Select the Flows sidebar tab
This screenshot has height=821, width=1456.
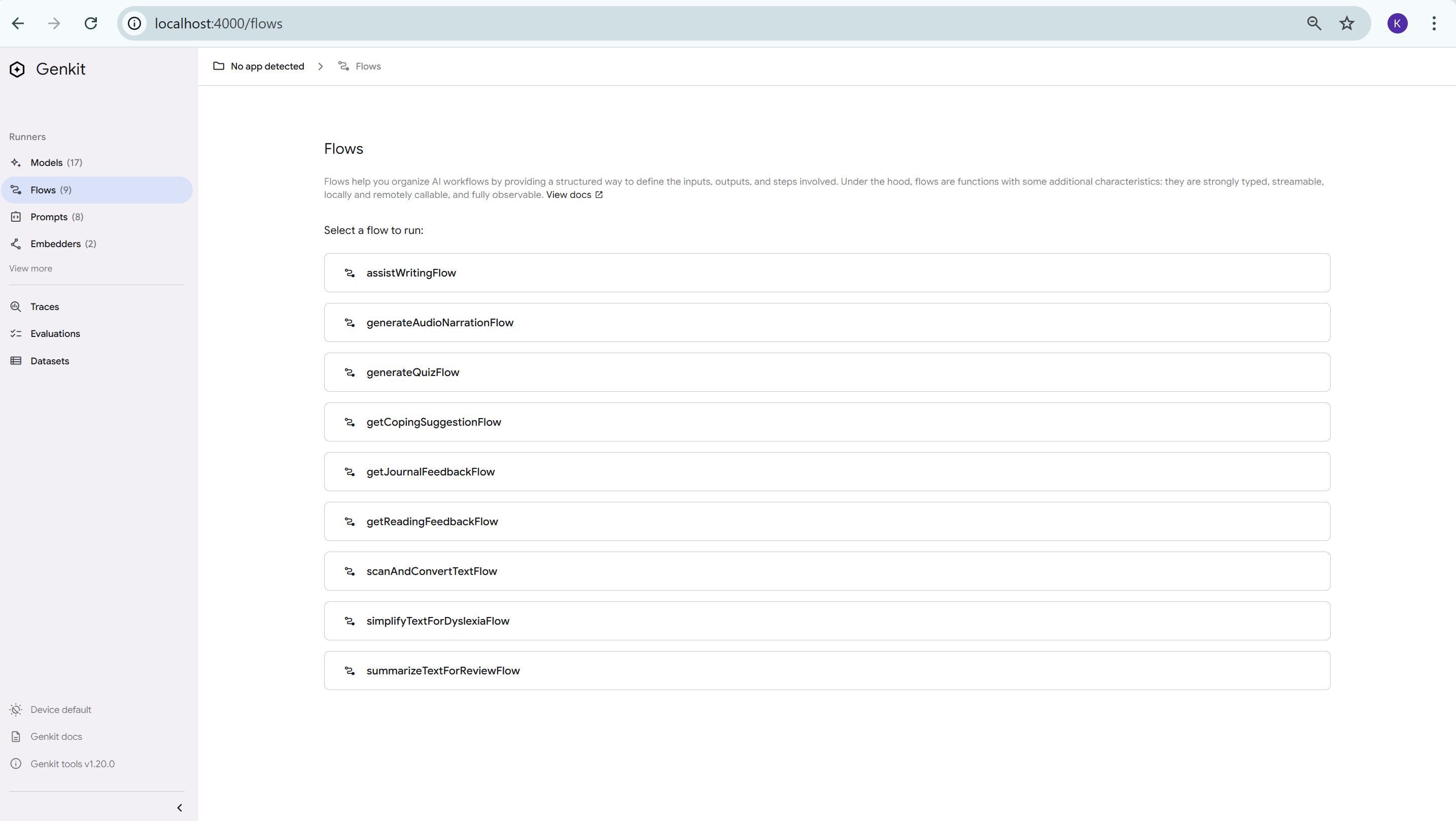43,190
